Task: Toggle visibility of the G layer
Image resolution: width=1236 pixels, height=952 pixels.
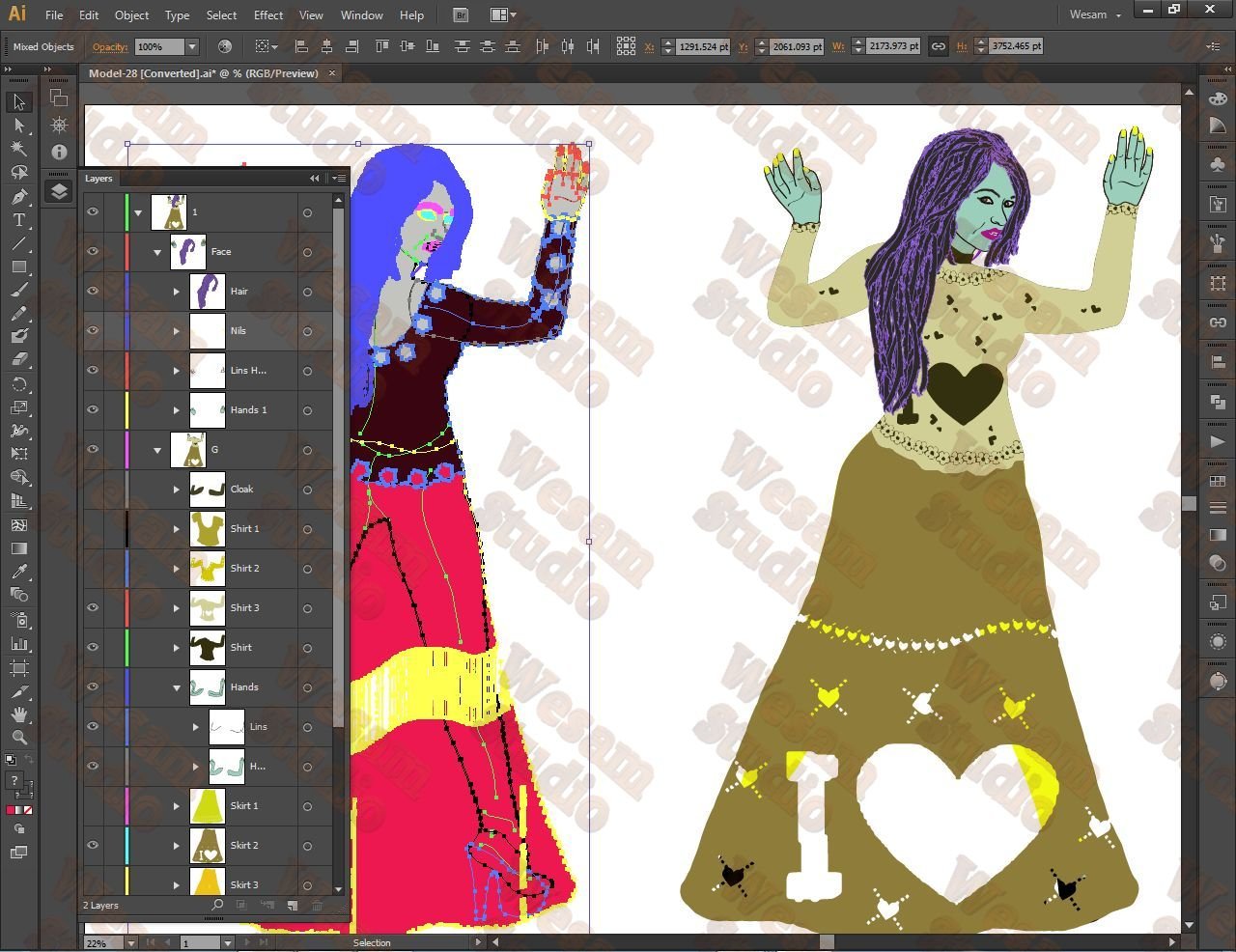Action: tap(93, 449)
